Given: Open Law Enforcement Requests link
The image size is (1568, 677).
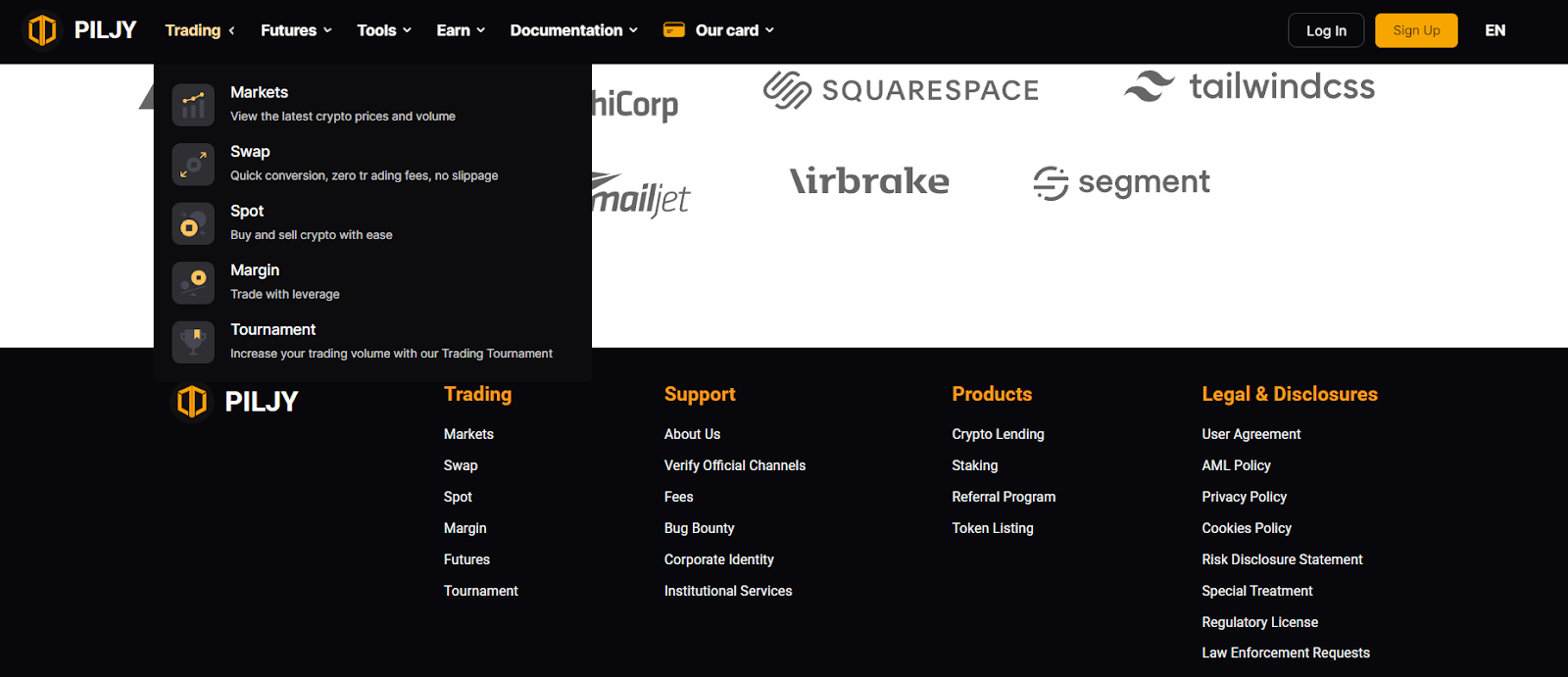Looking at the screenshot, I should pos(1286,653).
